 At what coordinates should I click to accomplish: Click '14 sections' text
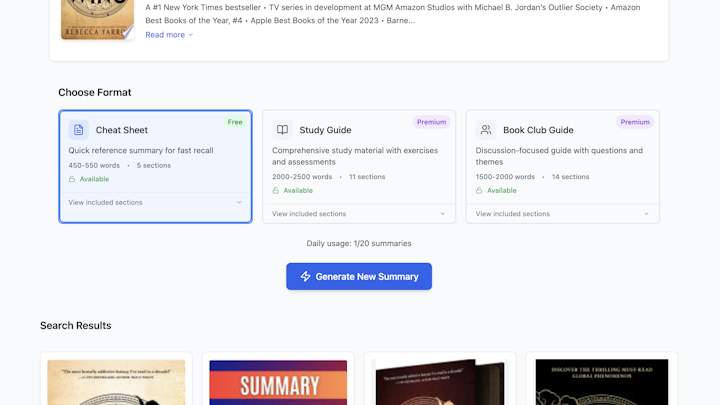pos(570,177)
